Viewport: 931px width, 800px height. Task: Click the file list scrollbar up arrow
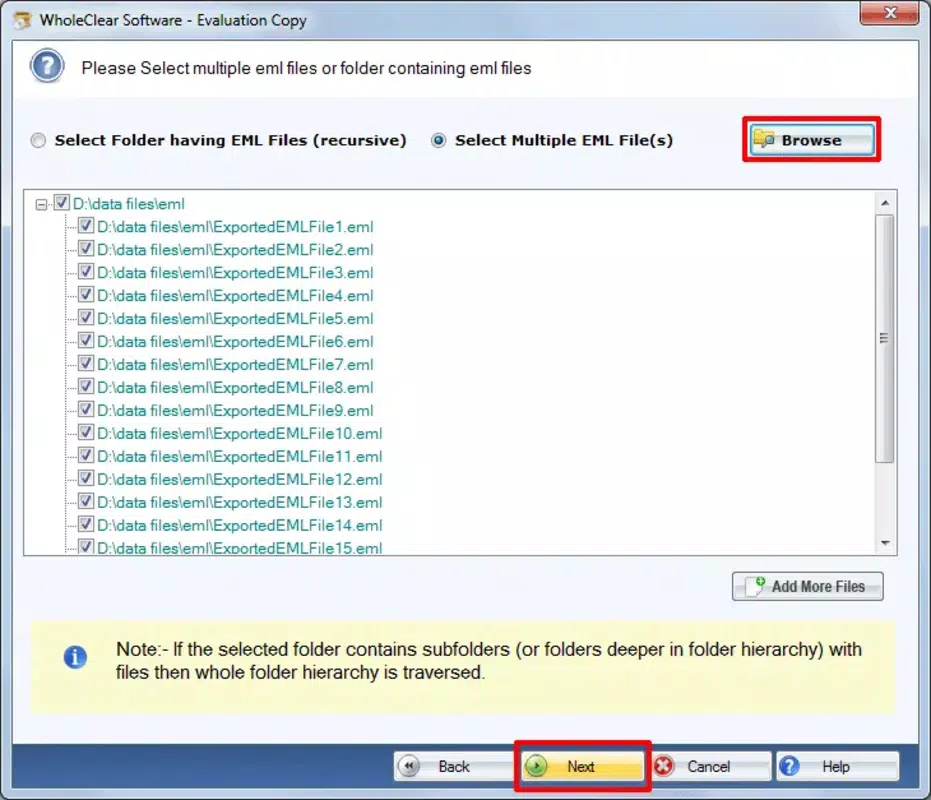click(x=885, y=203)
